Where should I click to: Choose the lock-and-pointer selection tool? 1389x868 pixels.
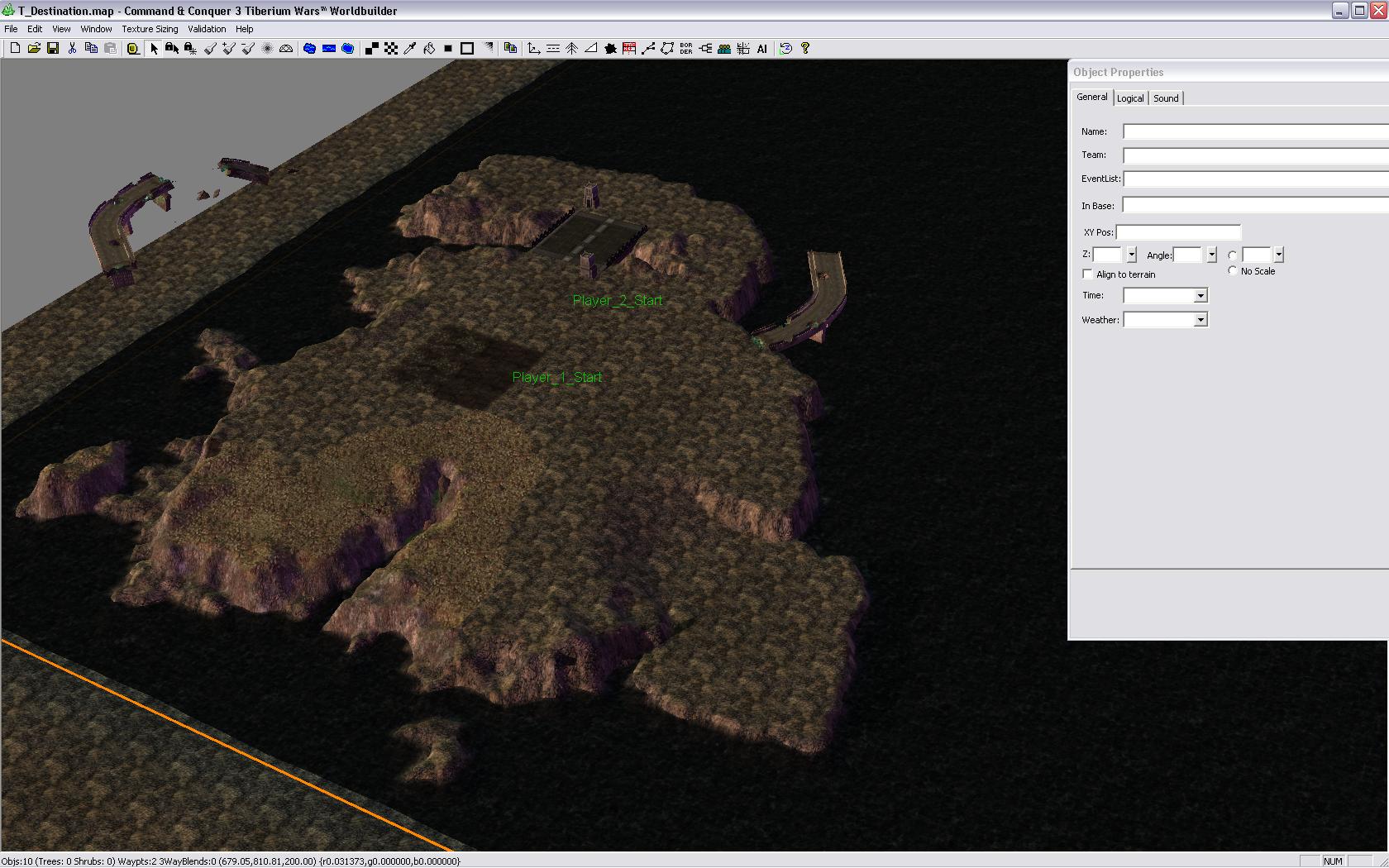point(172,49)
